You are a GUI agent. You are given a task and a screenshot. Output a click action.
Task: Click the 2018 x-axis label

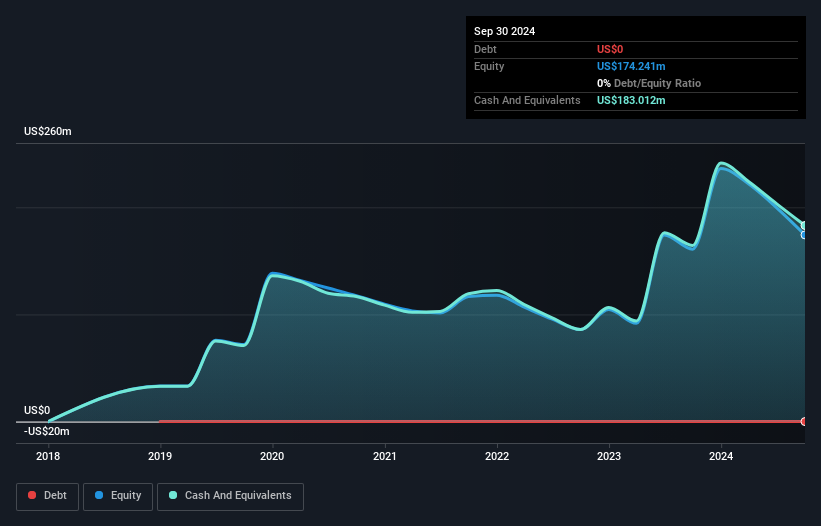(48, 456)
